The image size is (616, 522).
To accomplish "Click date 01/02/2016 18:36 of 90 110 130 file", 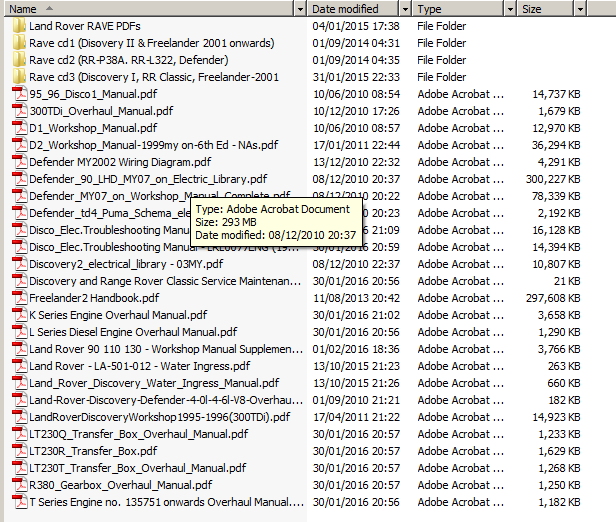I will pyautogui.click(x=356, y=349).
